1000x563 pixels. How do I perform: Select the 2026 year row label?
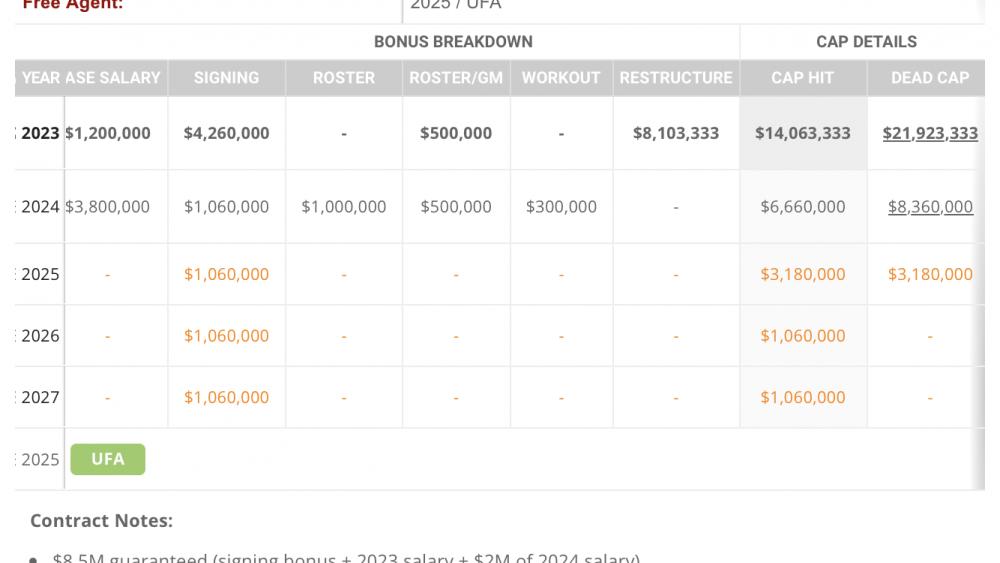coord(40,336)
